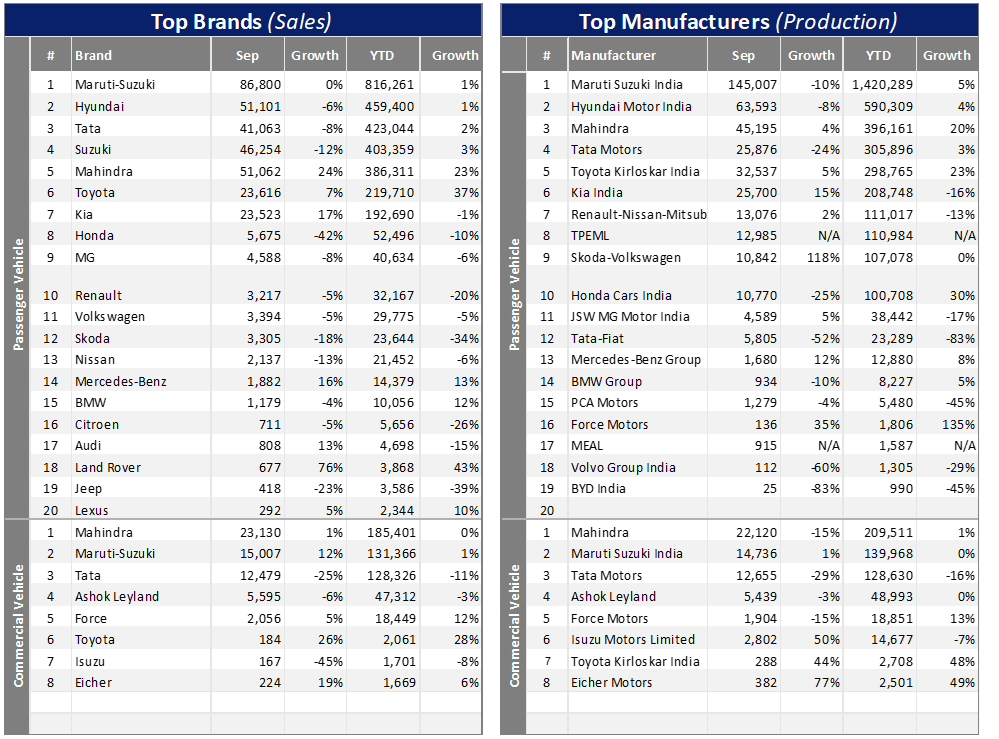
Task: Click the Hyundai Motor India manufacturer cell
Action: point(631,107)
